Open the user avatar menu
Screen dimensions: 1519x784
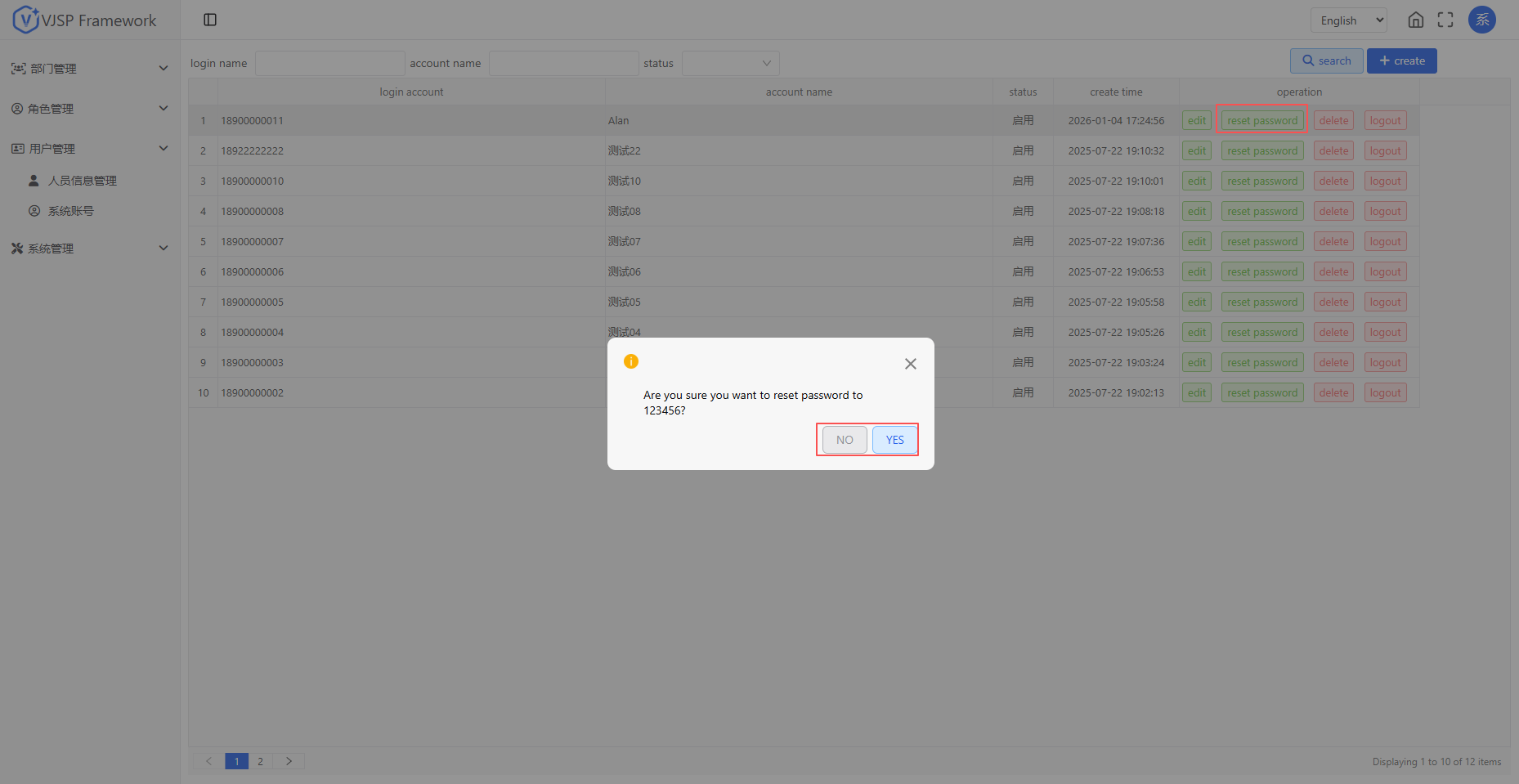(1481, 20)
